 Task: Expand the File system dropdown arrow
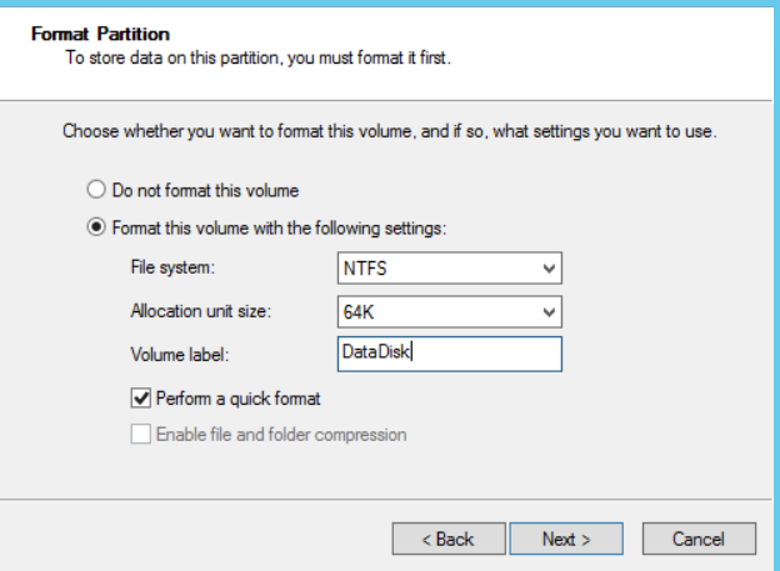point(549,269)
